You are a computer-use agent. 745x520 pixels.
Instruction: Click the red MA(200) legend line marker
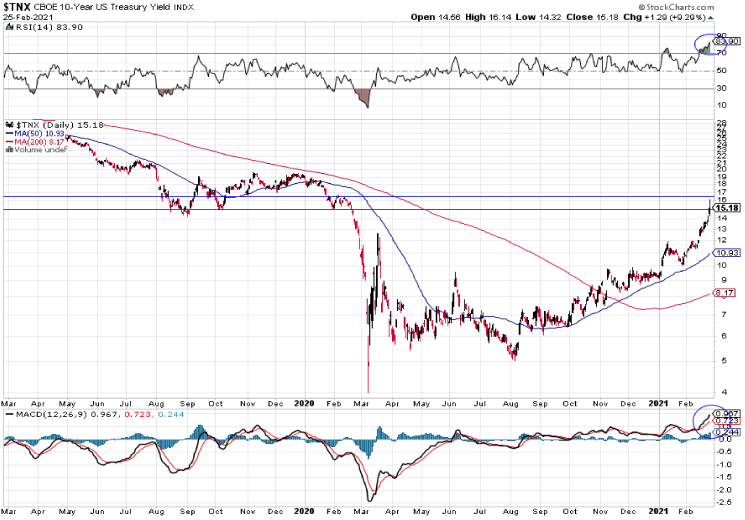[8, 141]
